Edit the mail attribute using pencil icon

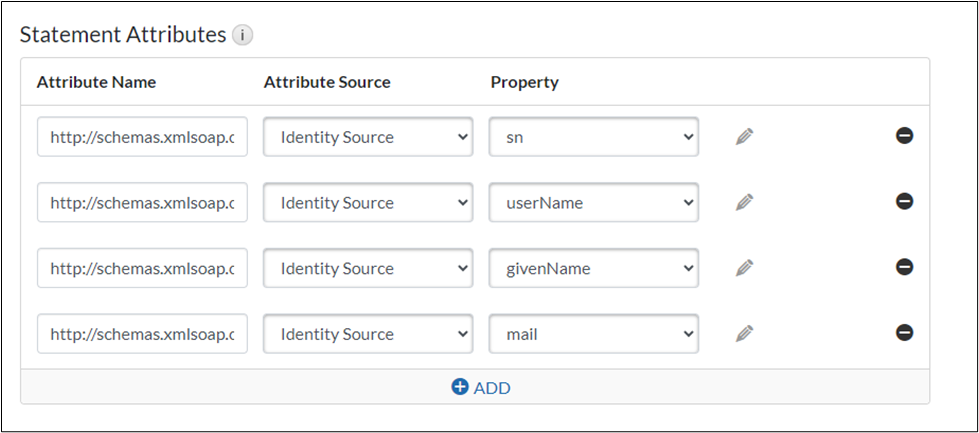(x=743, y=334)
